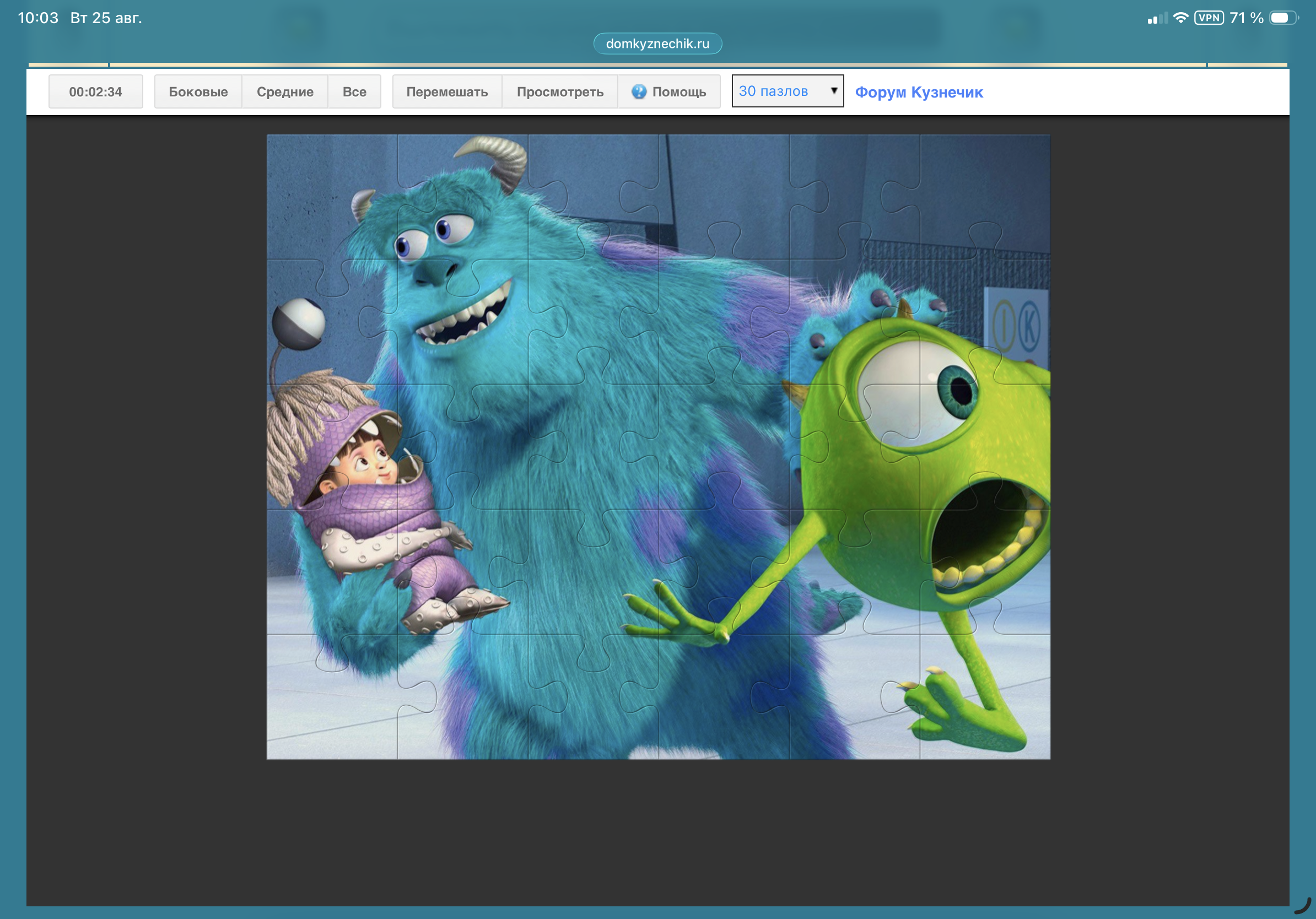
Task: Click the assembled puzzle picture
Action: (x=659, y=447)
